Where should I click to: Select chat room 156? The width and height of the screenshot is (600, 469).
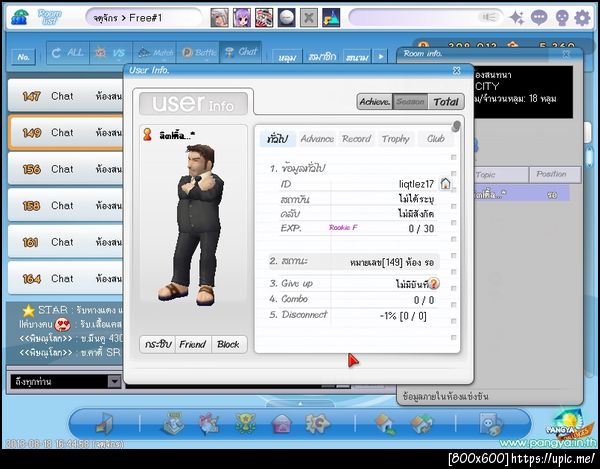[66, 169]
